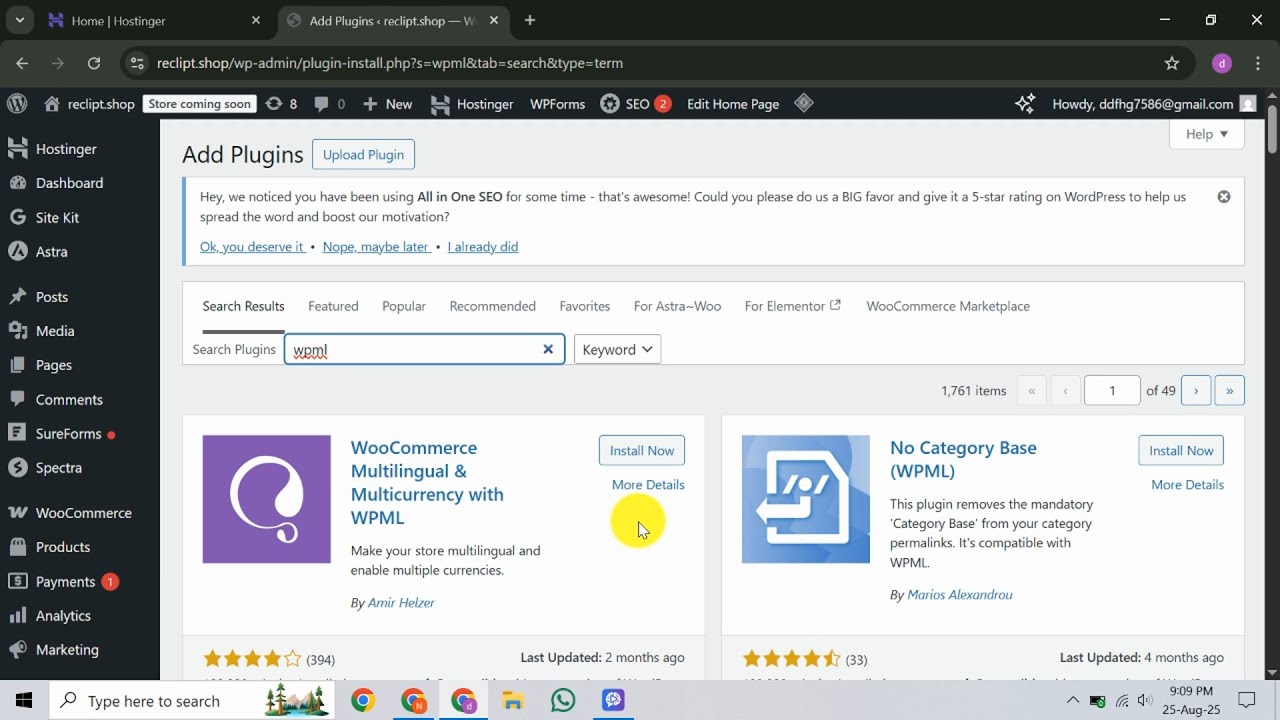This screenshot has width=1280, height=720.
Task: Open the AI sparkle icon in admin bar
Action: point(1025,103)
